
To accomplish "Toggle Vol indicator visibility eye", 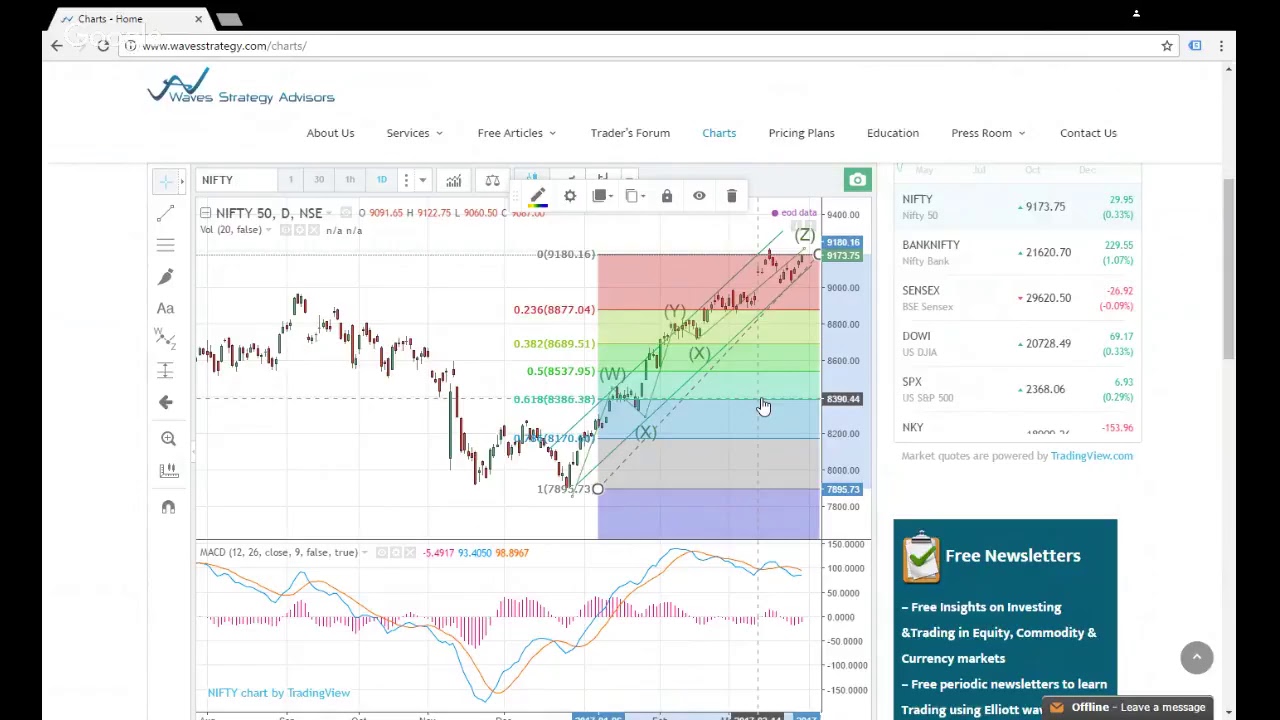I will pos(285,230).
